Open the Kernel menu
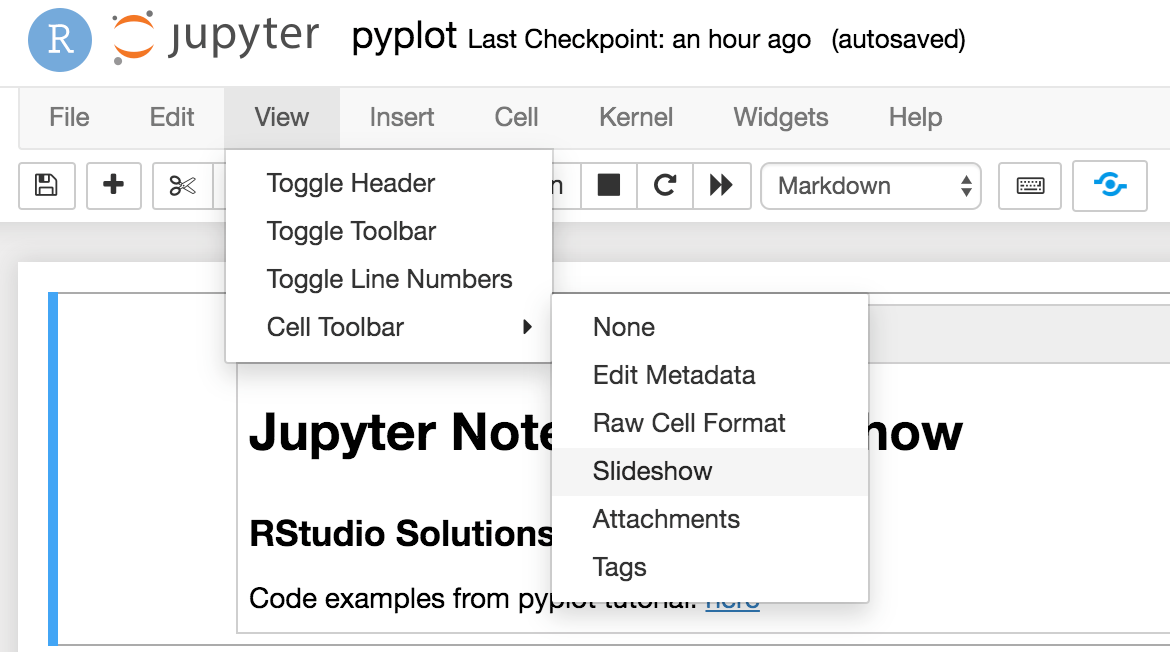This screenshot has height=652, width=1170. [x=635, y=117]
